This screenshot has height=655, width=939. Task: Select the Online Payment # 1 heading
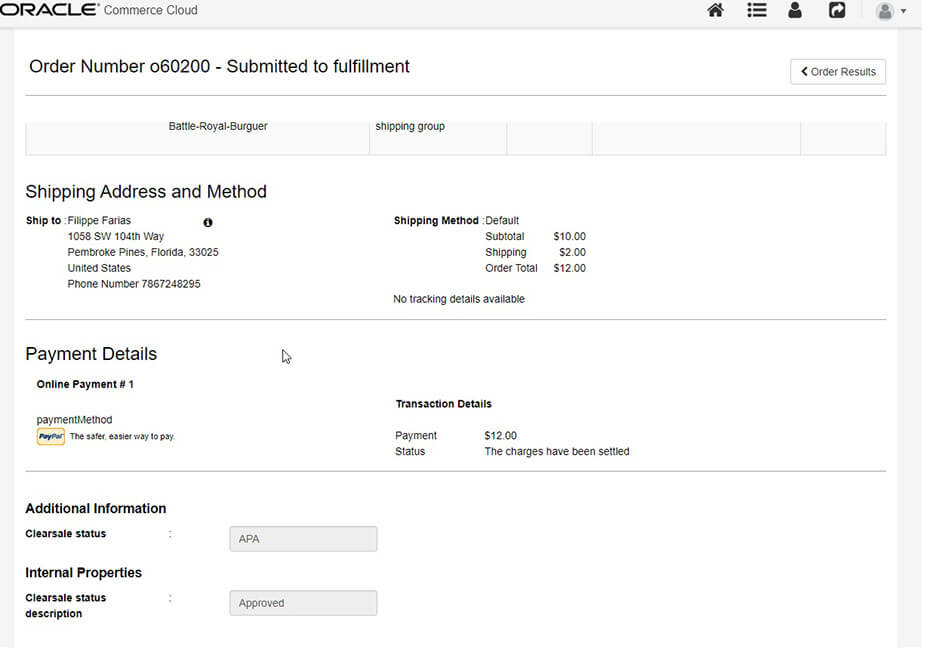[85, 384]
